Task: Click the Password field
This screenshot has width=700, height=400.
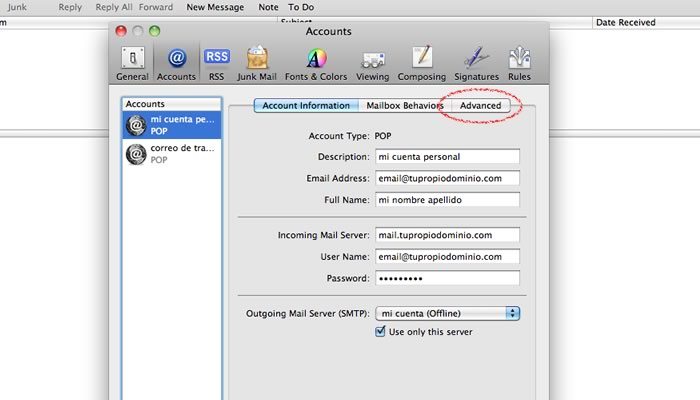Action: (x=447, y=278)
